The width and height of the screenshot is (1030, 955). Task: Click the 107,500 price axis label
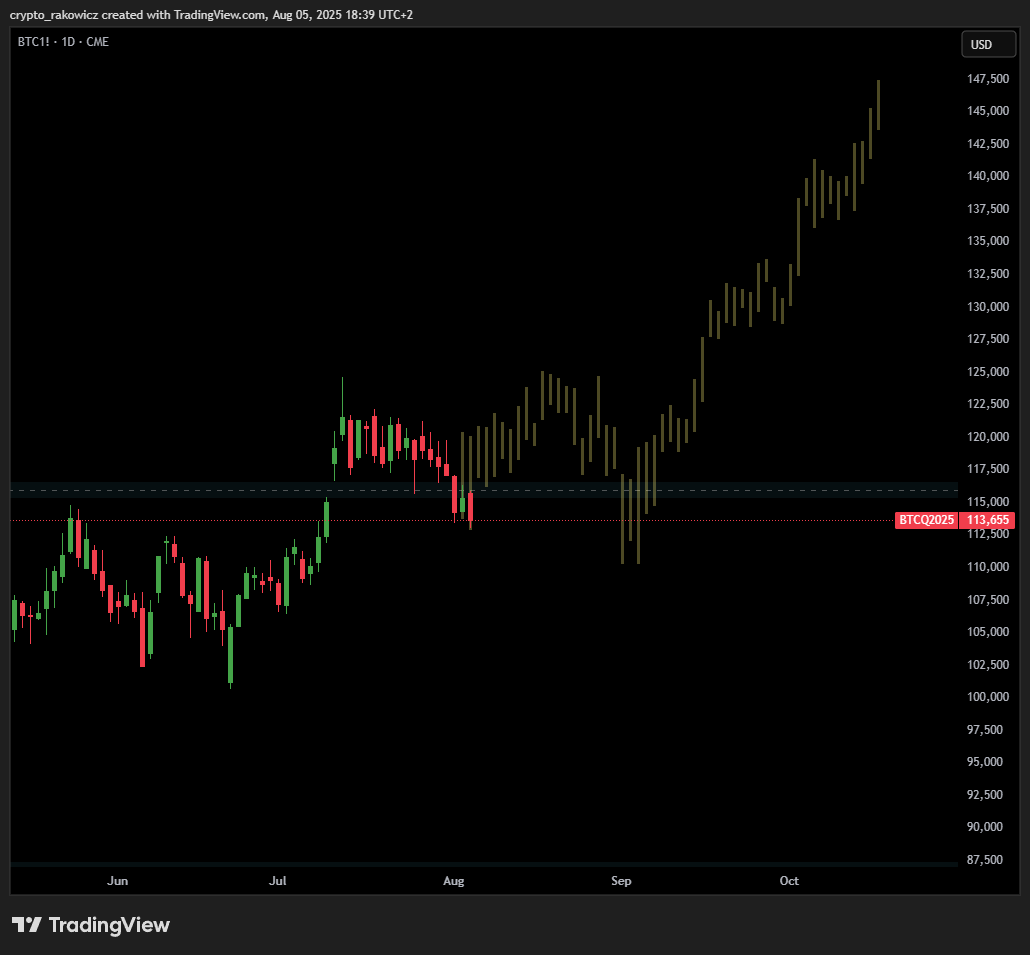point(988,600)
